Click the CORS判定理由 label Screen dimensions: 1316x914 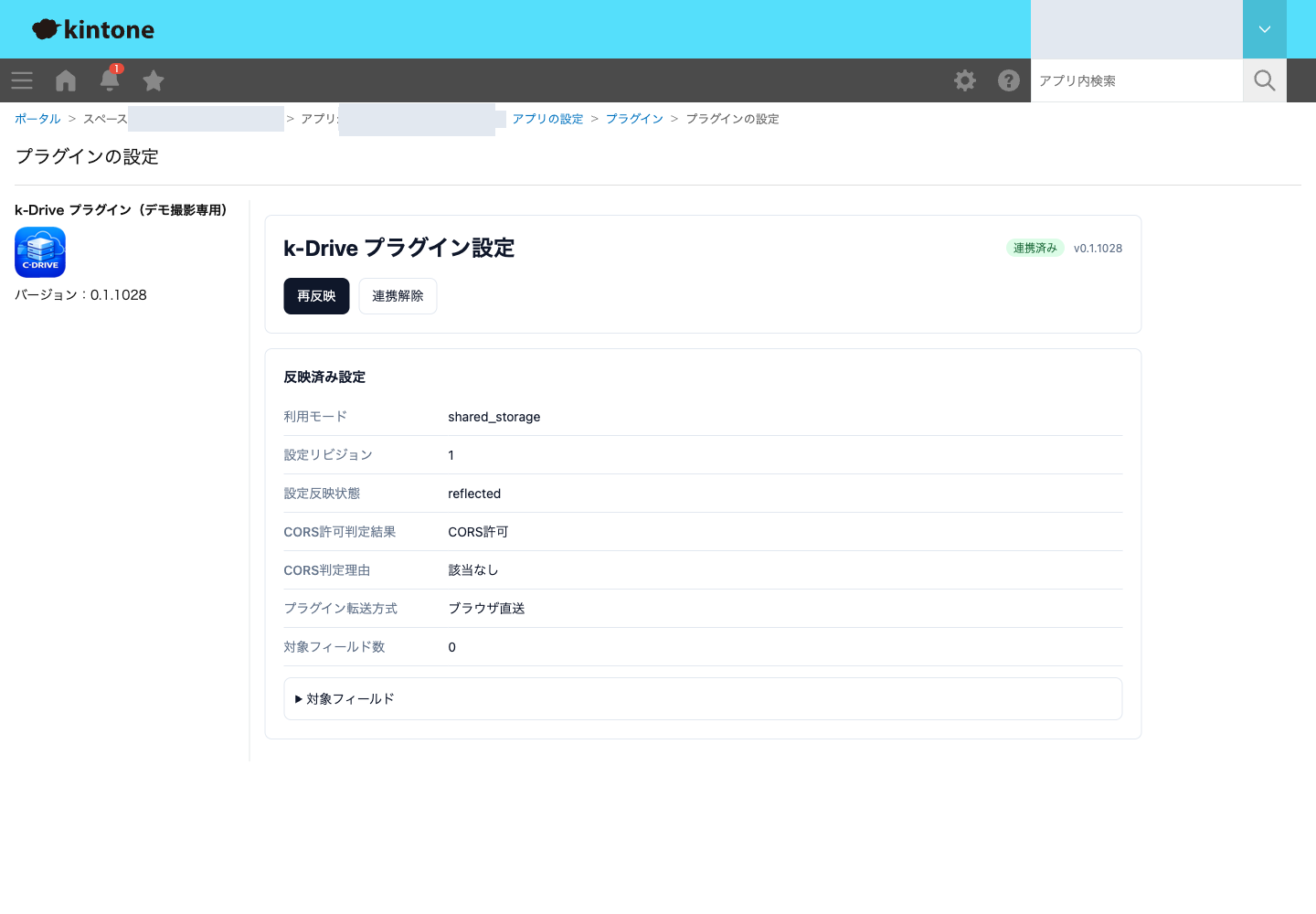[327, 570]
